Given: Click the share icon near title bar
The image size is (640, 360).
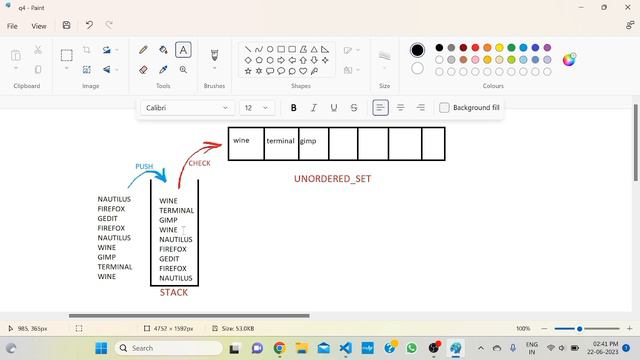Looking at the screenshot, I should coord(630,25).
